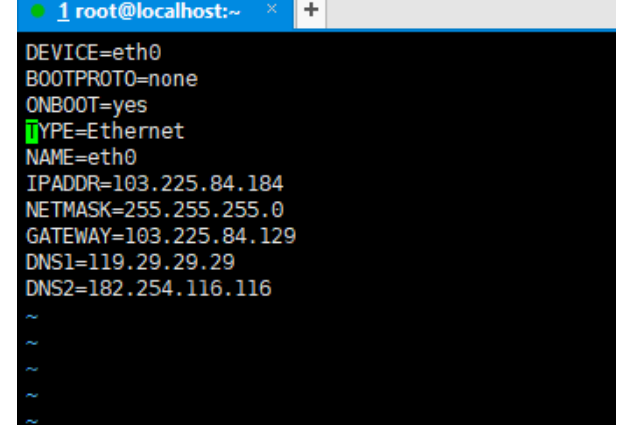Screen dimensions: 621x429
Task: Click the green status dot on the tab
Action: coord(36,12)
